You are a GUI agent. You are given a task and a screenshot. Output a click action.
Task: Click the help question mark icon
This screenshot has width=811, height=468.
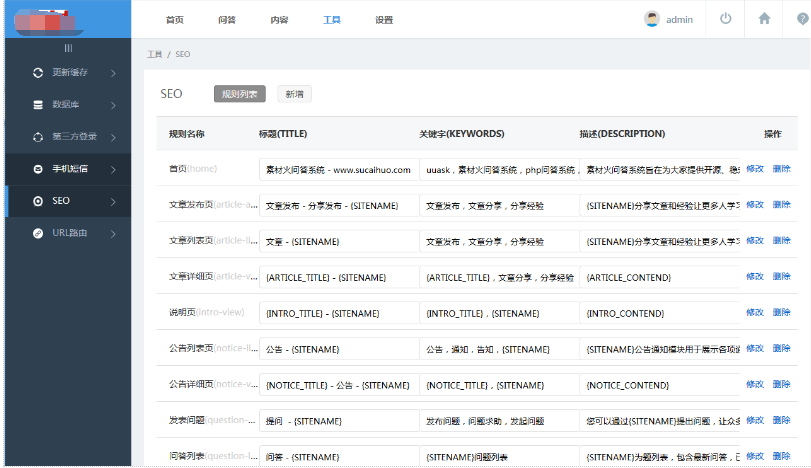click(x=802, y=19)
